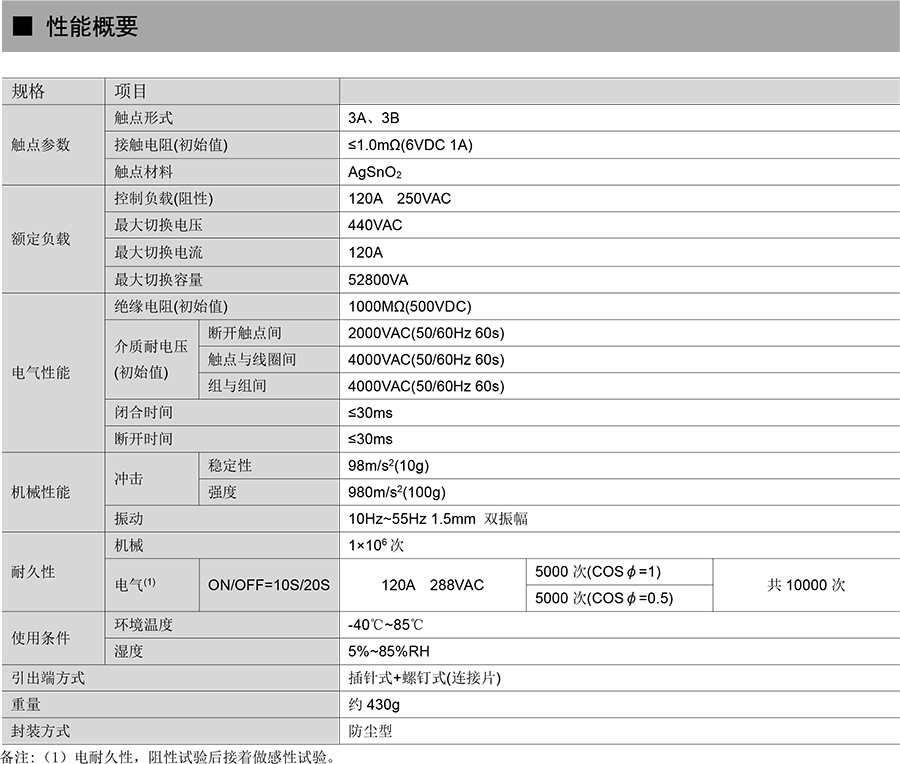This screenshot has height=764, width=900.
Task: Select the ≤1.0mΩ(6VDC 1A) resistance value
Action: coord(410,145)
